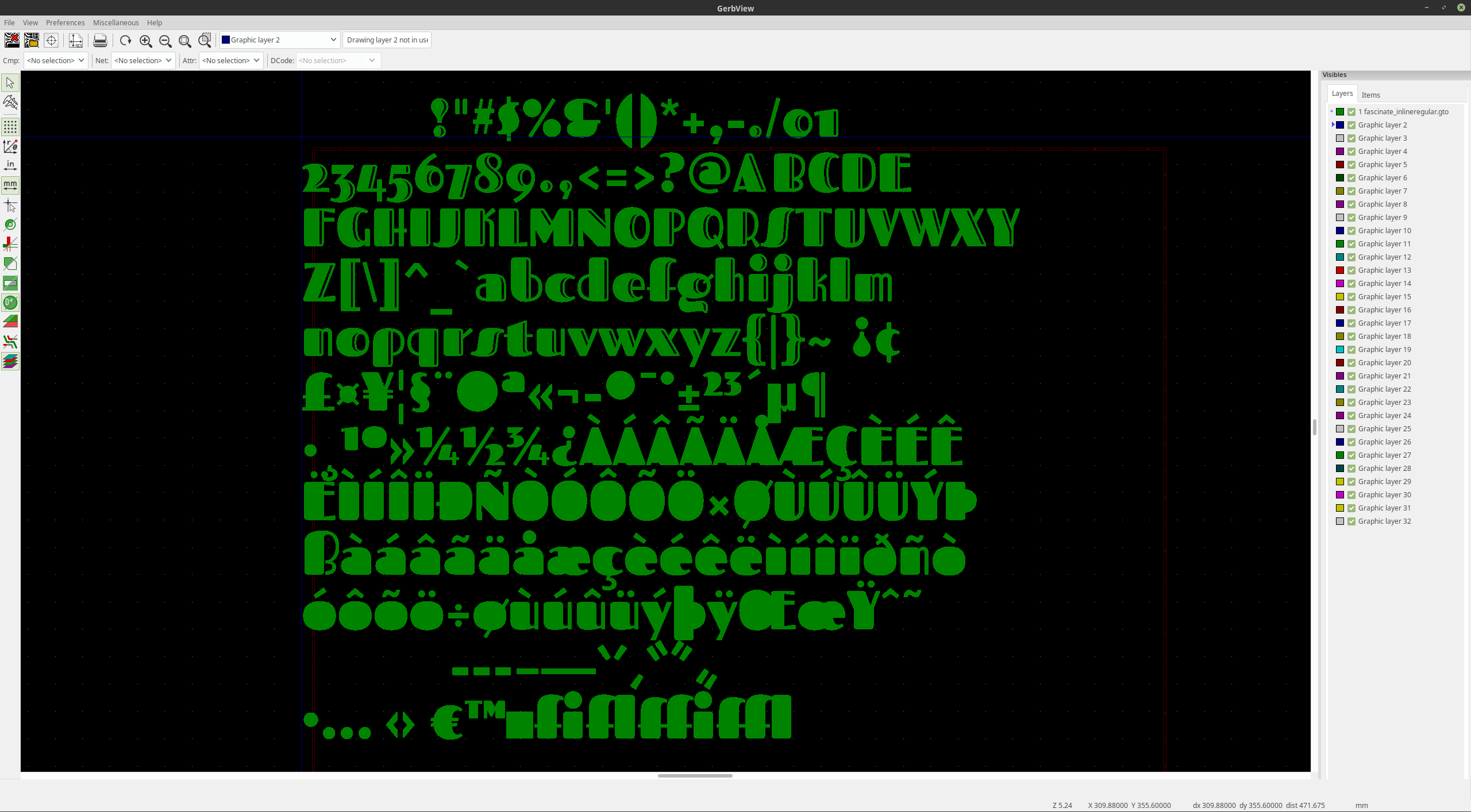
Task: Select the zoom in tool
Action: click(x=145, y=40)
